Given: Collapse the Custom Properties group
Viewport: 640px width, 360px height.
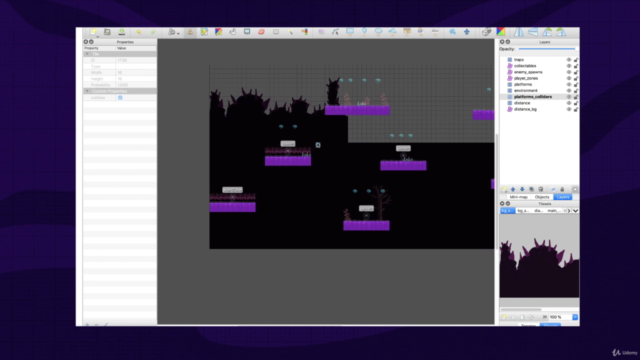Looking at the screenshot, I should tap(87, 91).
